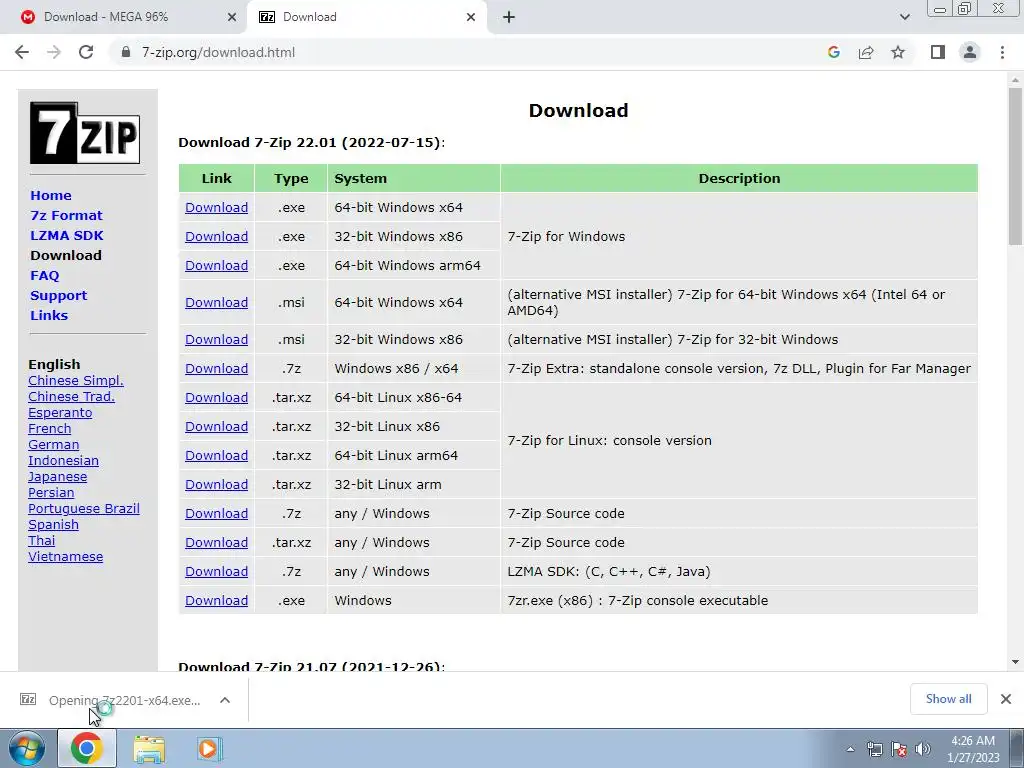Screen dimensions: 1024x768
Task: Open Links in the sidebar
Action: coord(49,315)
